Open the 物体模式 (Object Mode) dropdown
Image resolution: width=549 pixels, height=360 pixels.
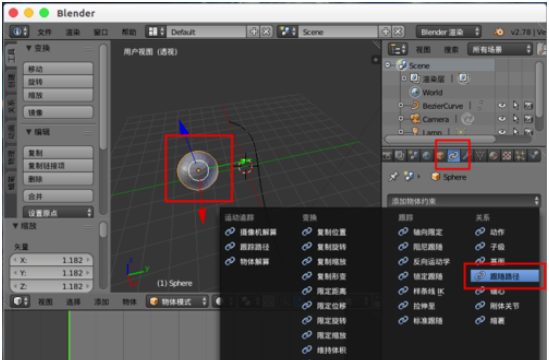coord(177,302)
